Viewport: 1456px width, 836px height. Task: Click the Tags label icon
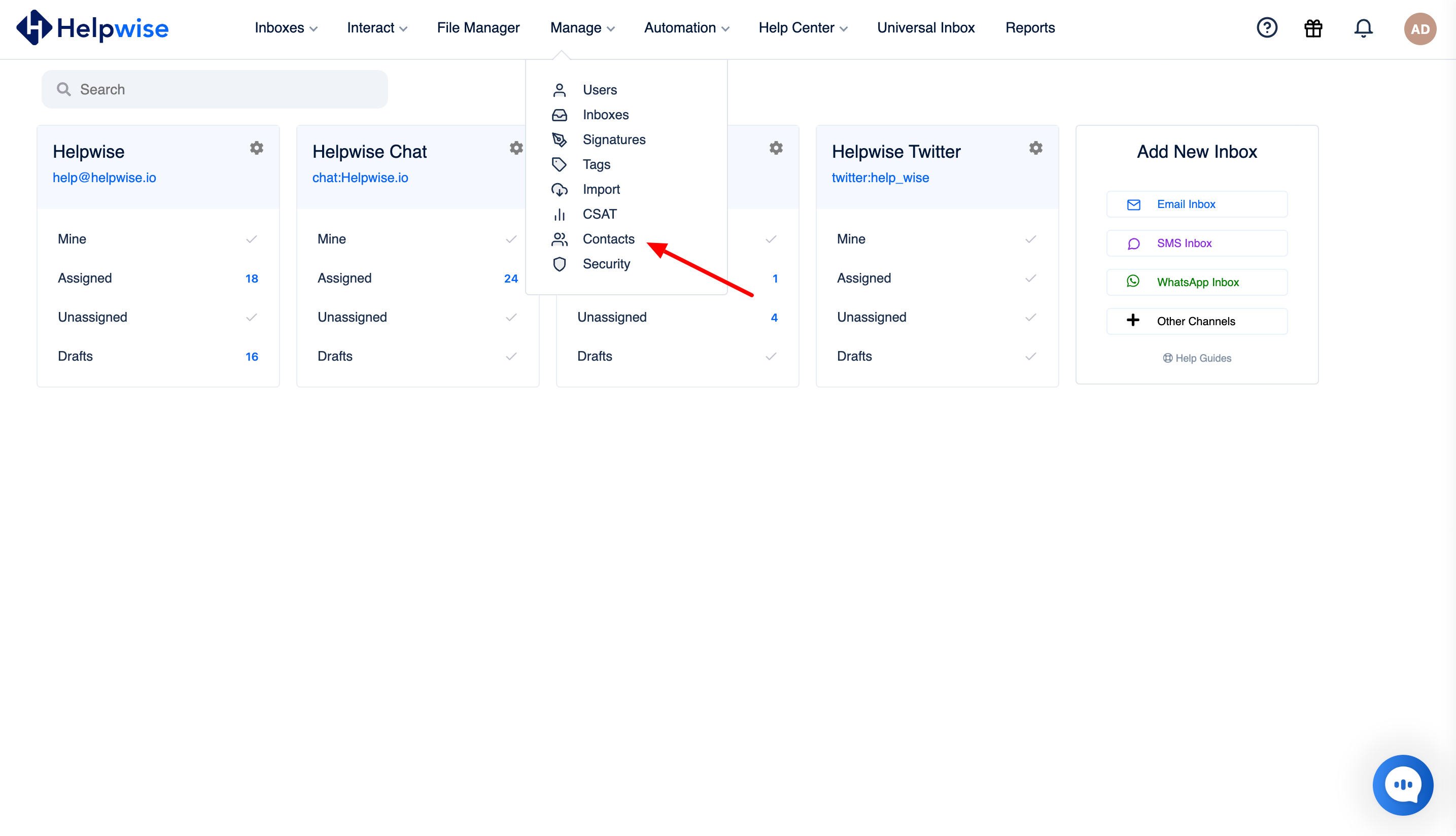click(559, 164)
